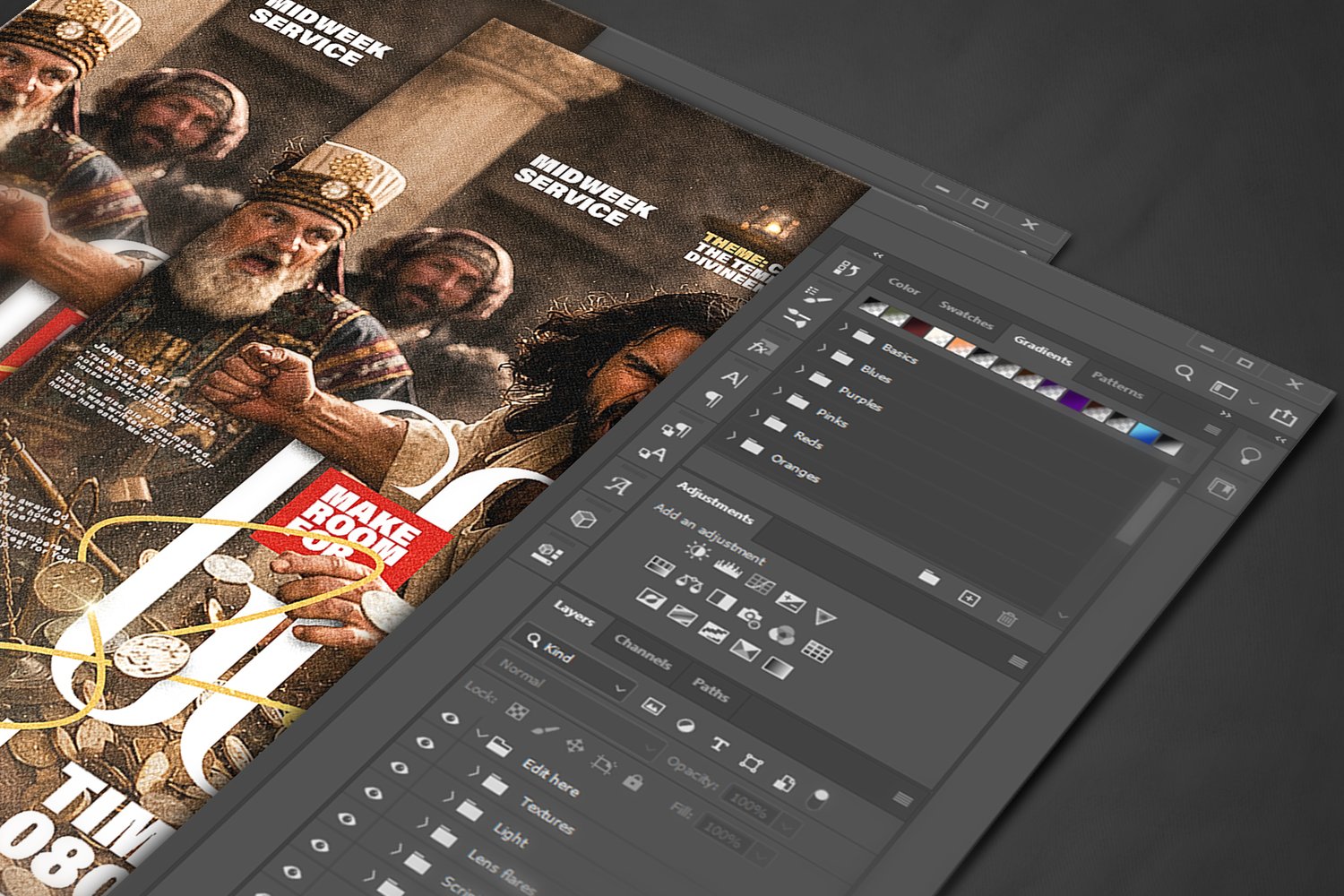Add a Brightness/Contrast adjustment
1344x896 pixels.
tap(696, 550)
